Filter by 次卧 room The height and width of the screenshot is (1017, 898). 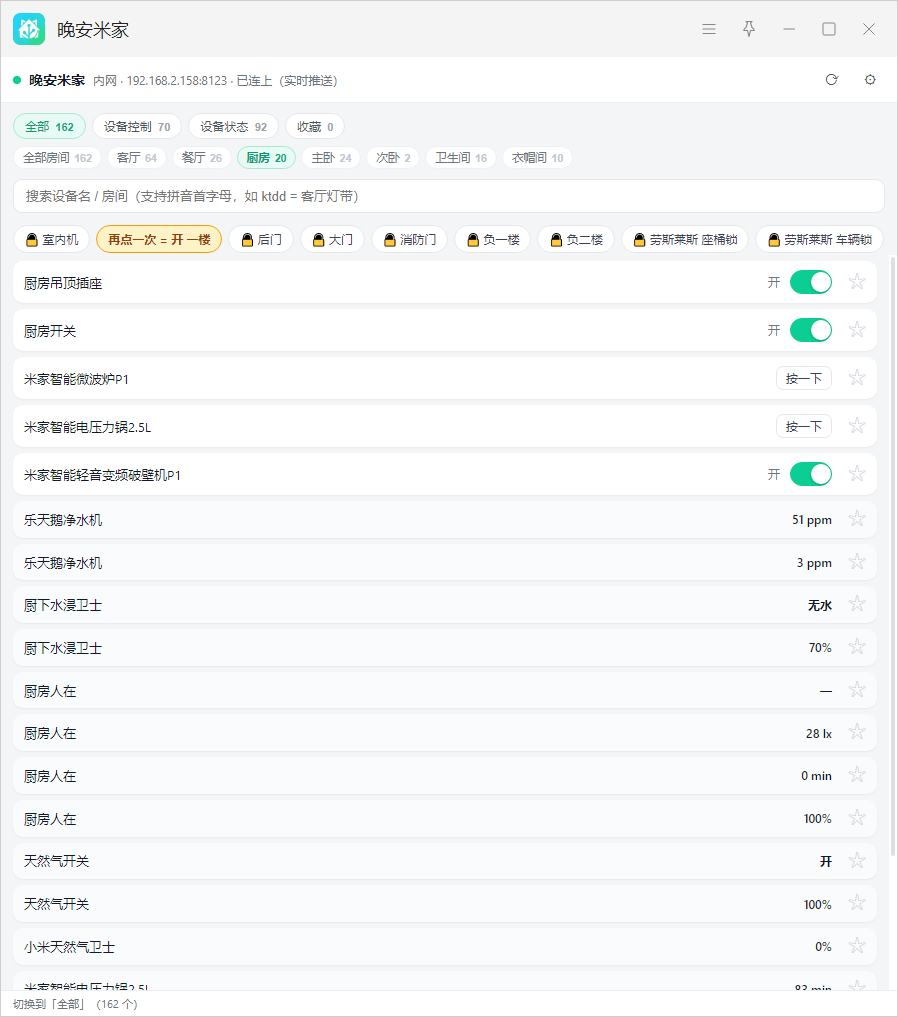tap(394, 158)
